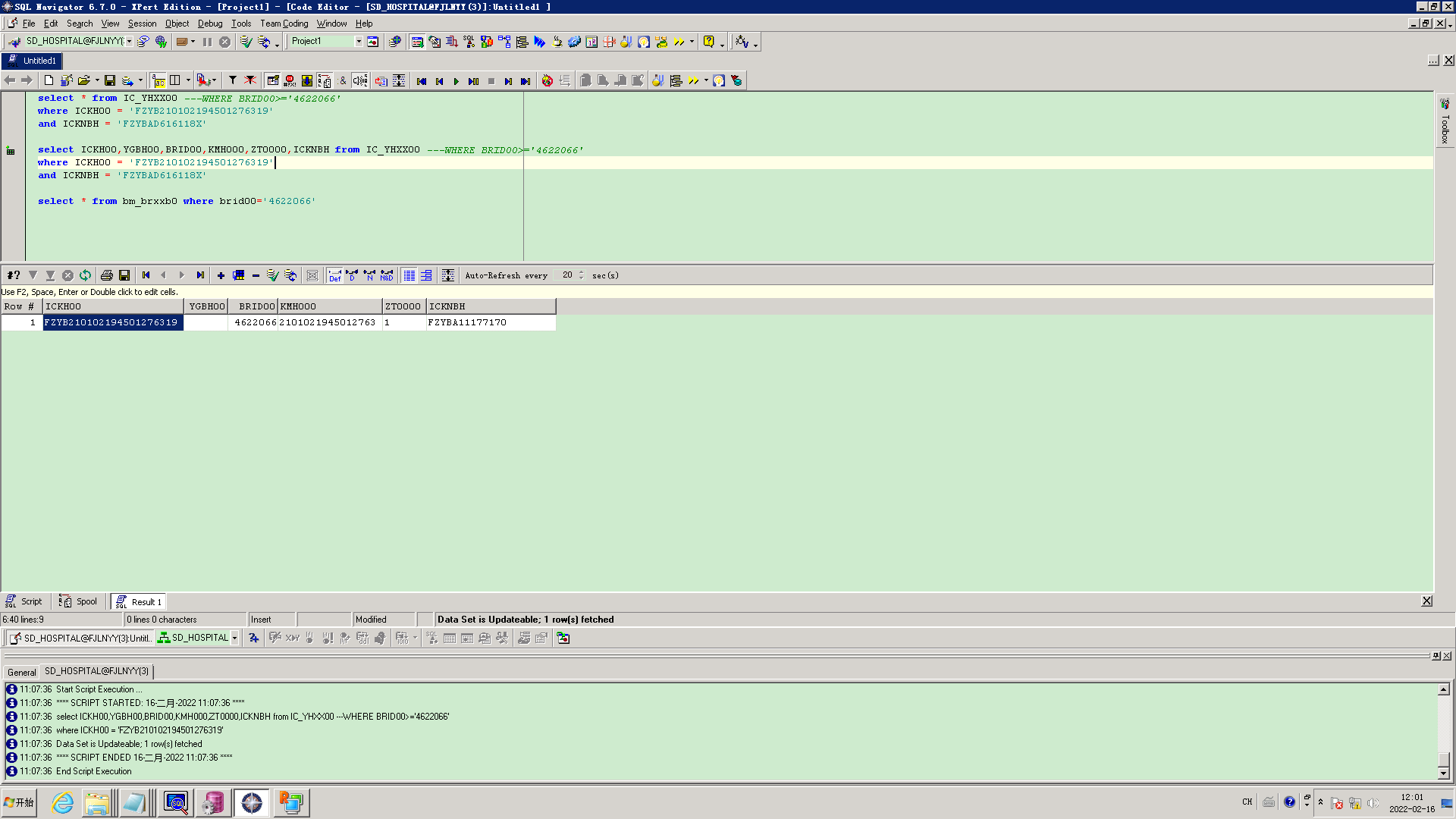Viewport: 1456px width, 819px height.
Task: Toggle the Def column-width mode button
Action: tap(334, 275)
